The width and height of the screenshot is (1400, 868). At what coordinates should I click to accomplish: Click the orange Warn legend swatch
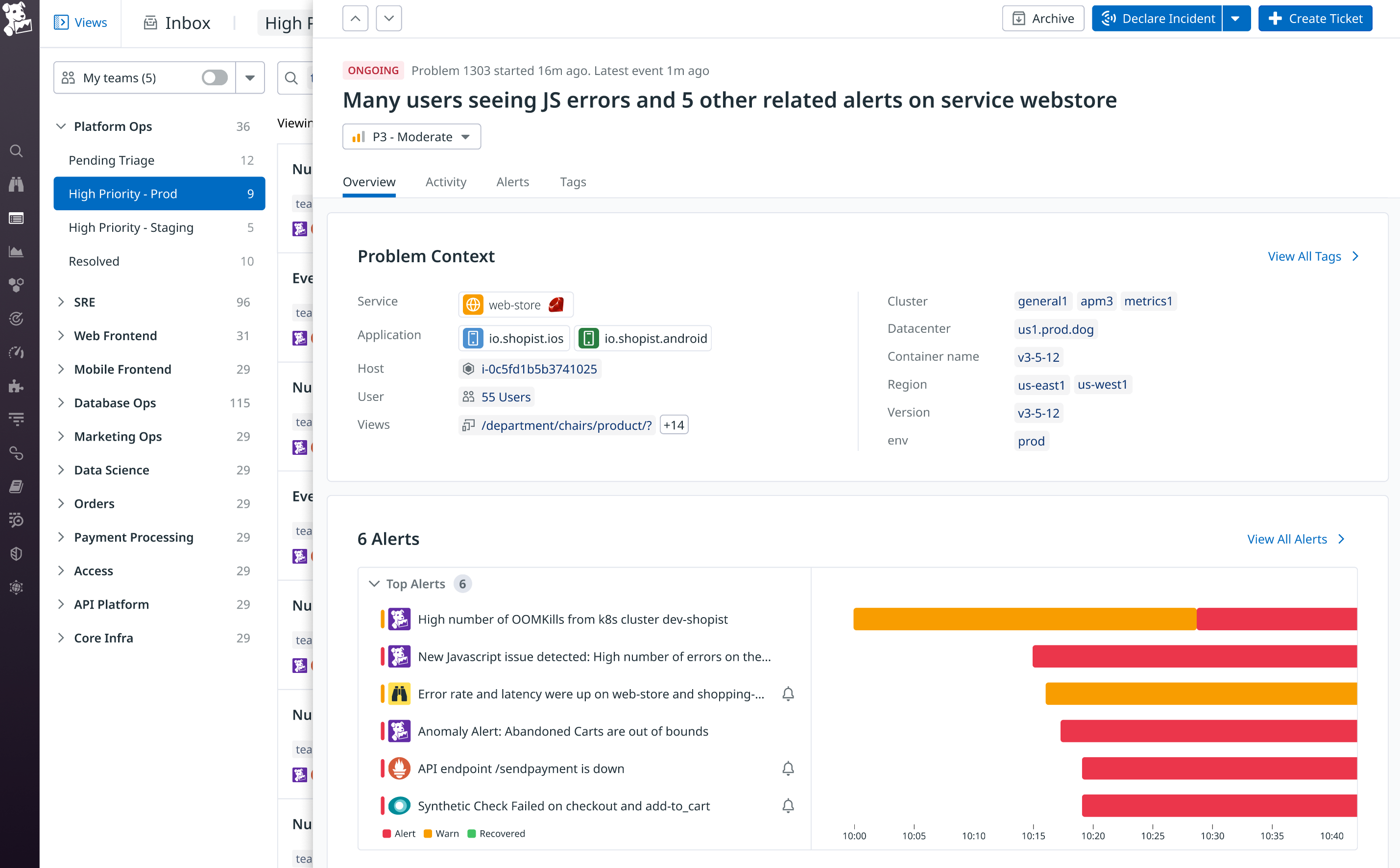tap(428, 833)
